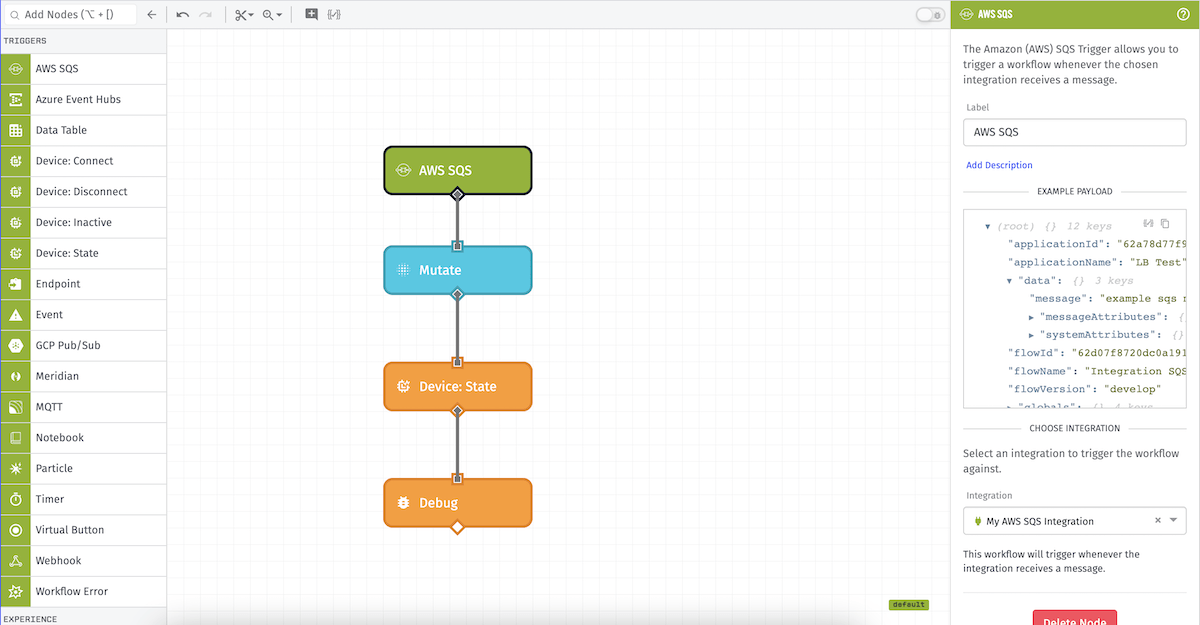The image size is (1200, 625).
Task: Select the Device: State node on canvas
Action: click(x=458, y=386)
